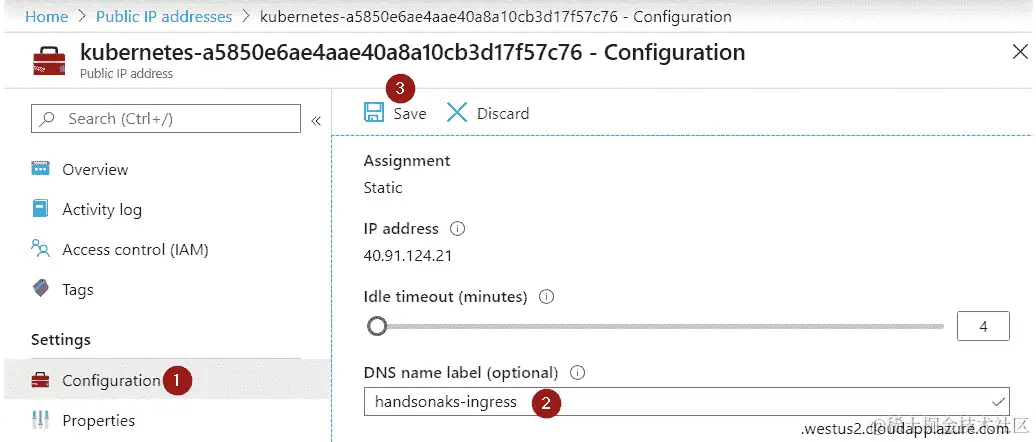
Task: Click the blade title kubernetes-a5850e6ae4aae40a8a10cb3d17f57c76 - Configuration
Action: tap(412, 52)
